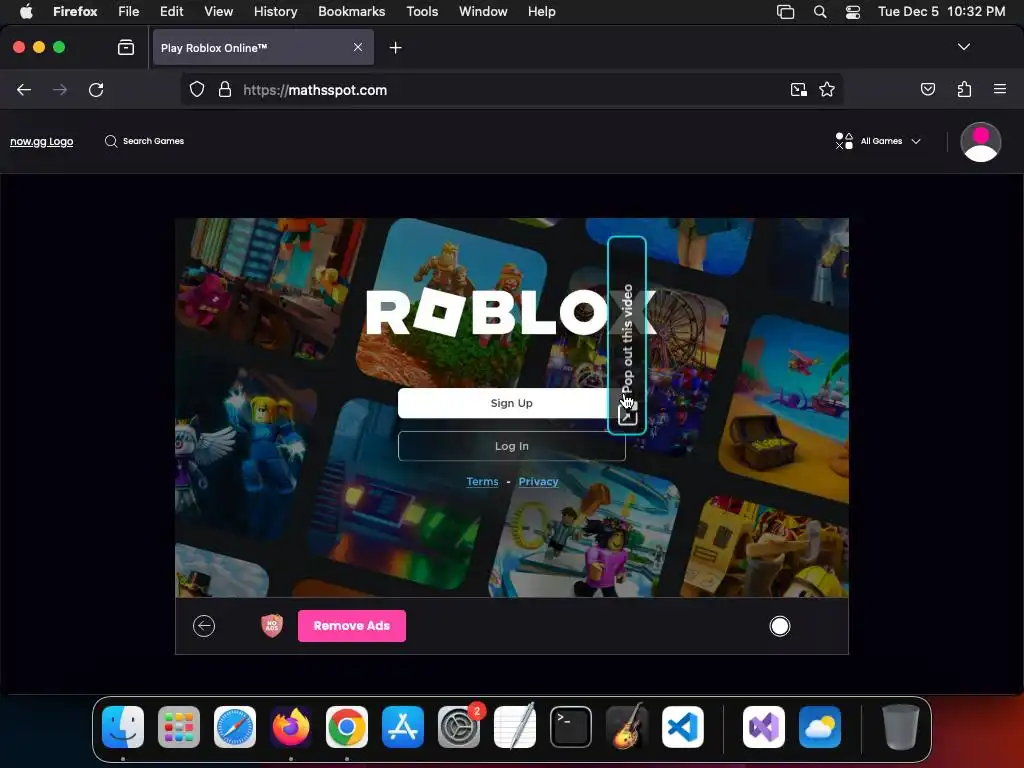Click the Remove Ads button

point(351,626)
